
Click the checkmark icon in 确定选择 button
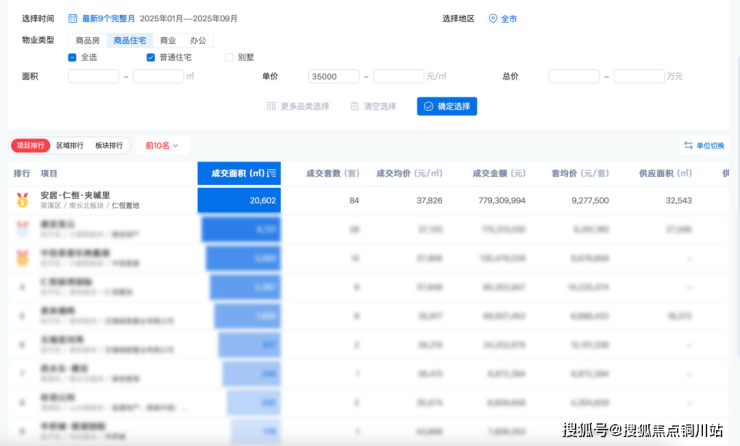pyautogui.click(x=428, y=106)
